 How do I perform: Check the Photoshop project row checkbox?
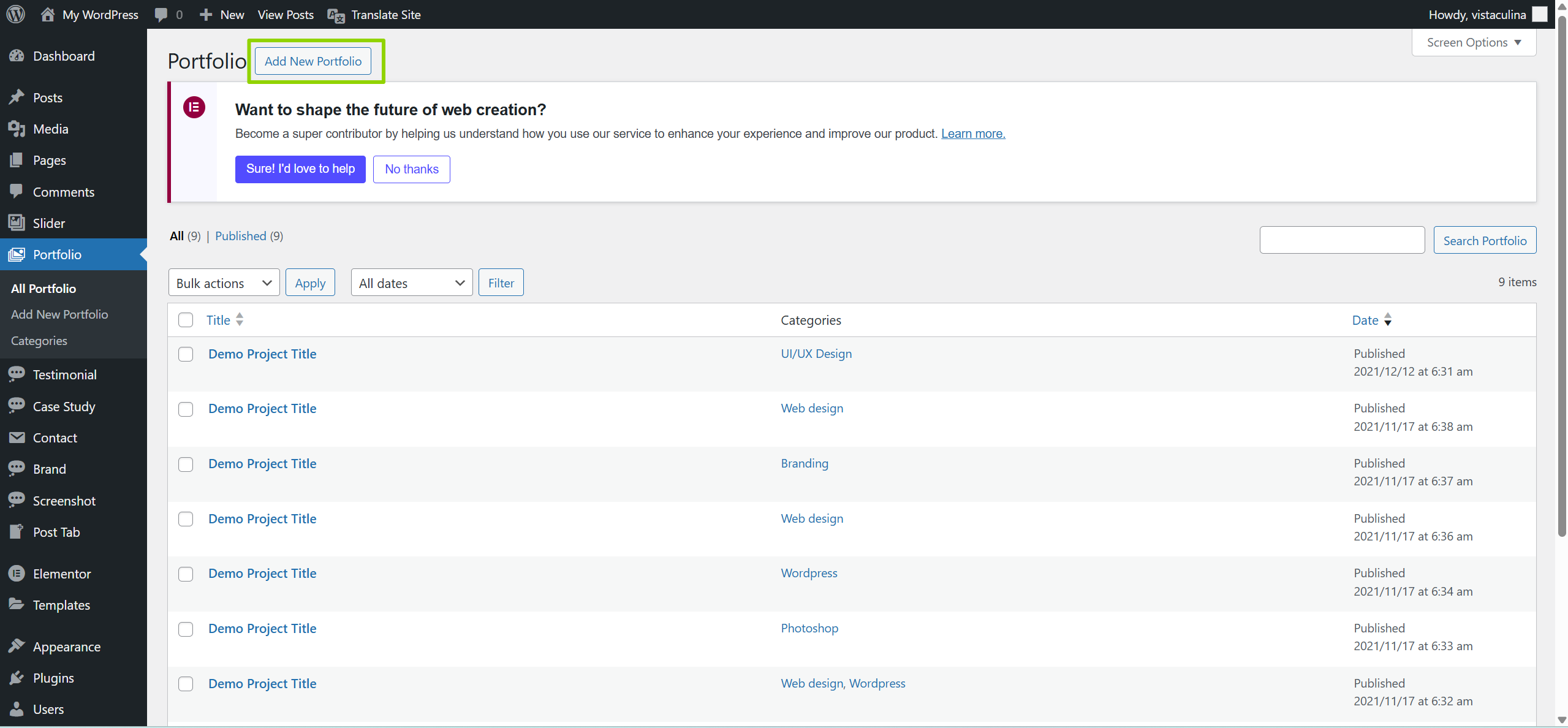tap(186, 629)
